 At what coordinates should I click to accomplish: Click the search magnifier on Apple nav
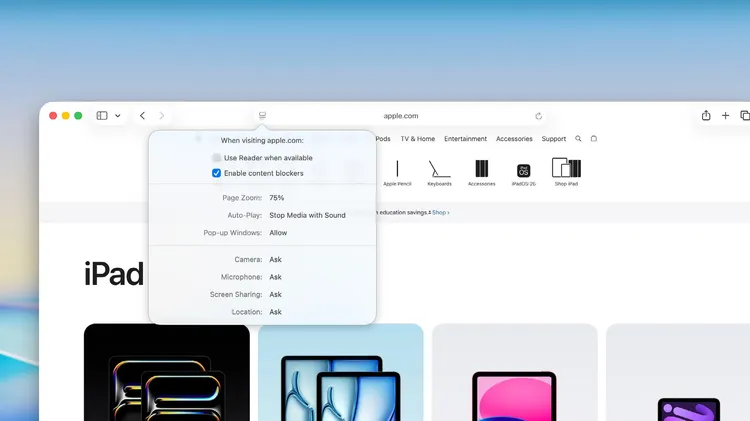coord(578,139)
